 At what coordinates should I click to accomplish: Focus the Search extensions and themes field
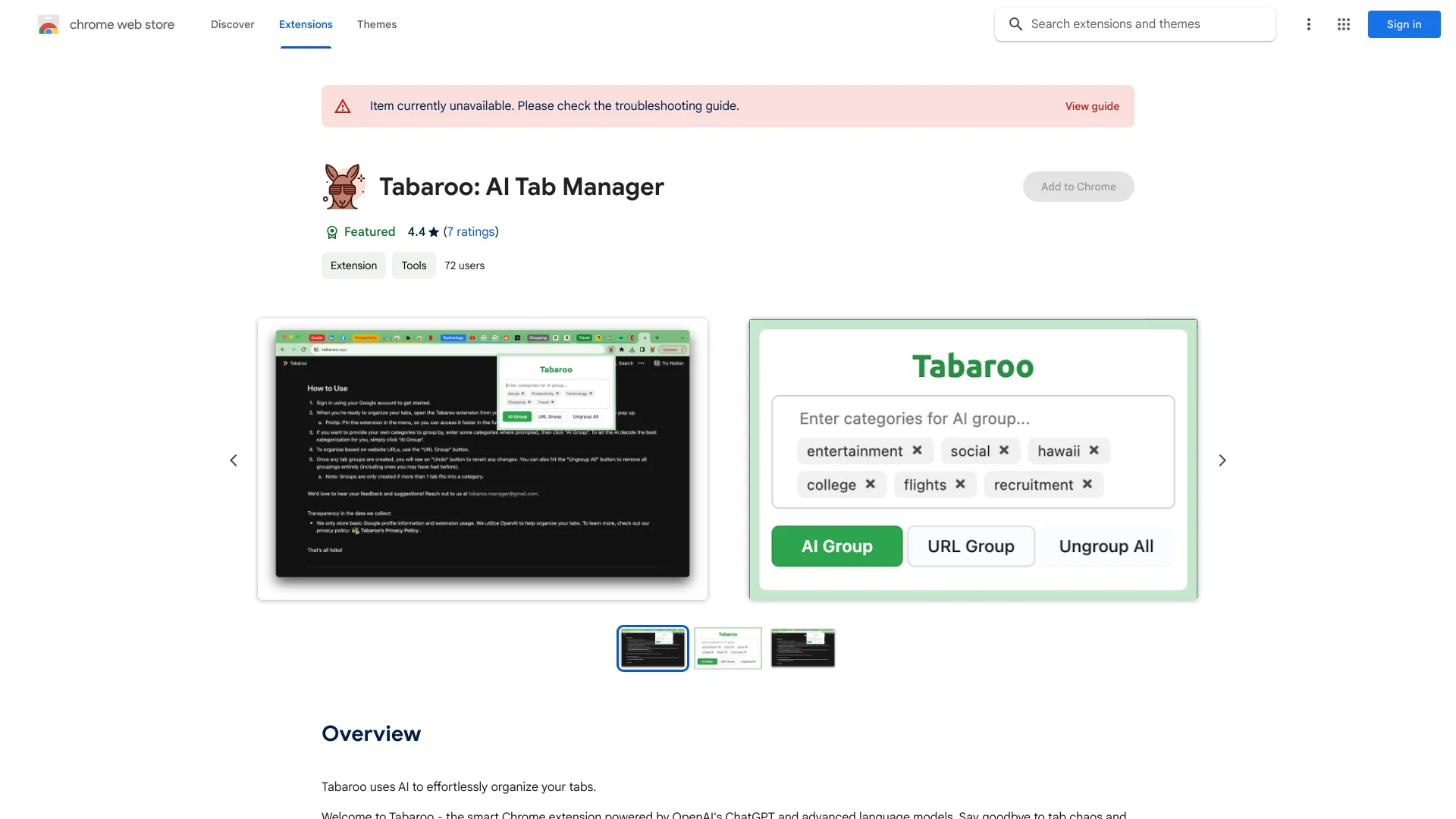(x=1135, y=24)
